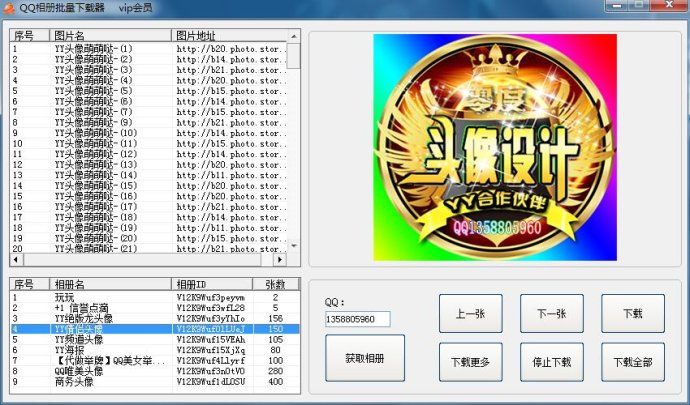
Task: Click the 下载更多 button
Action: 470,362
